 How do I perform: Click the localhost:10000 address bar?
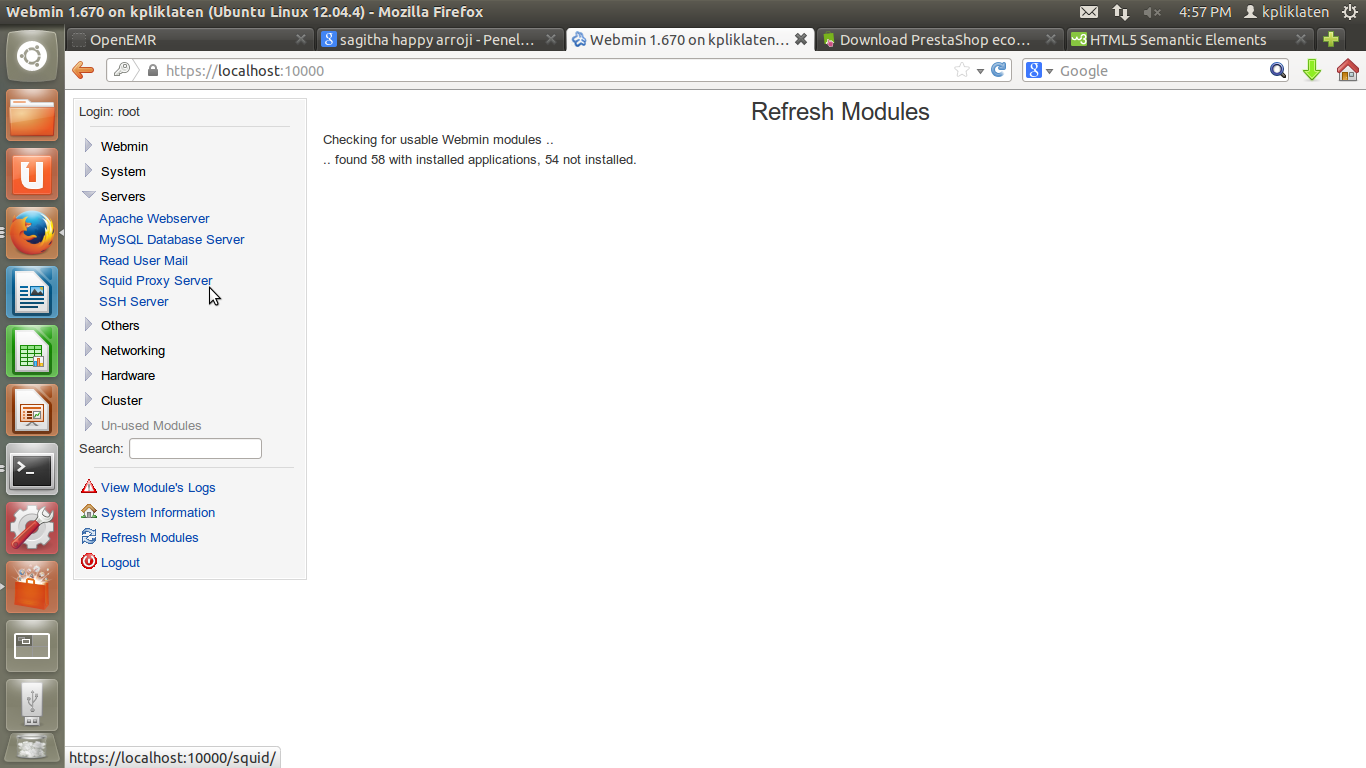(550, 71)
